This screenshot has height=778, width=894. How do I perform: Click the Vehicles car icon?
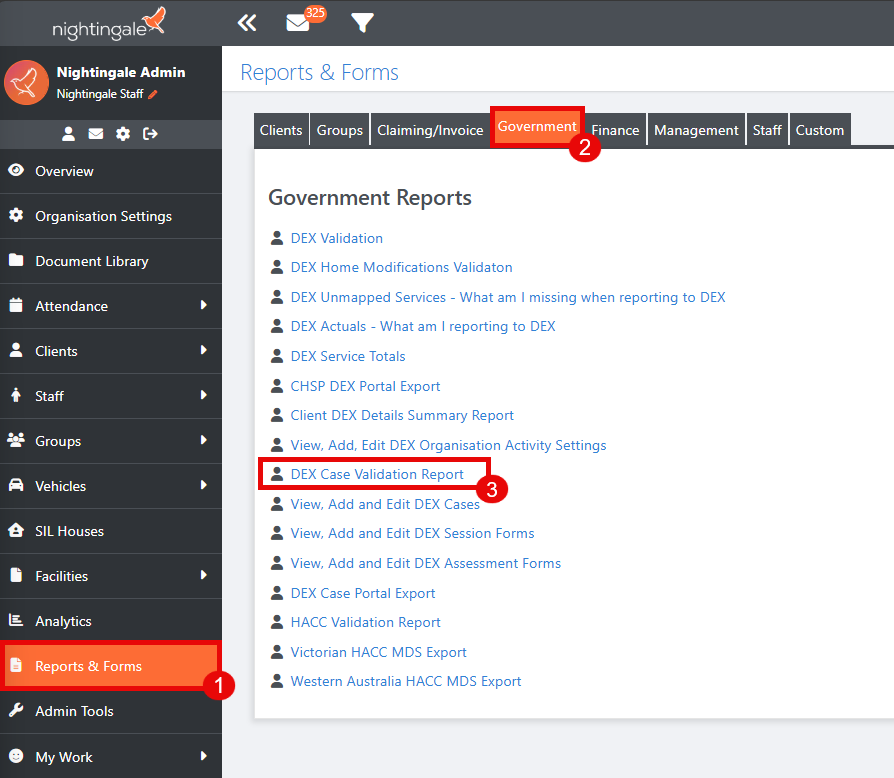click(16, 485)
